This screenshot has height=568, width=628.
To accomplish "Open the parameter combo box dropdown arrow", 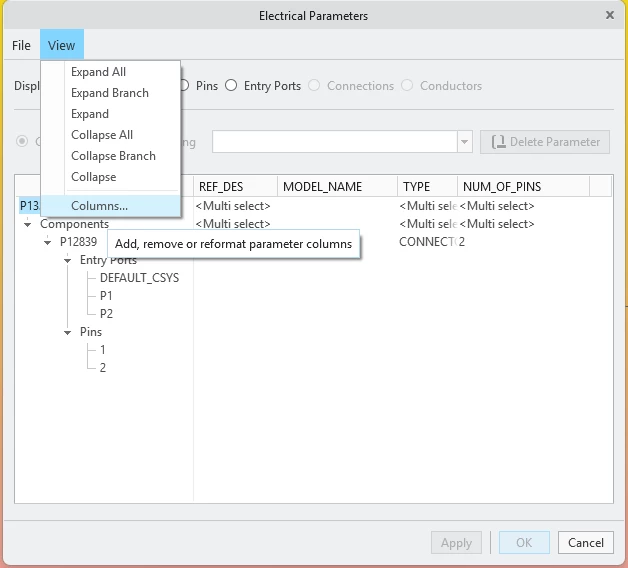I will coord(465,142).
